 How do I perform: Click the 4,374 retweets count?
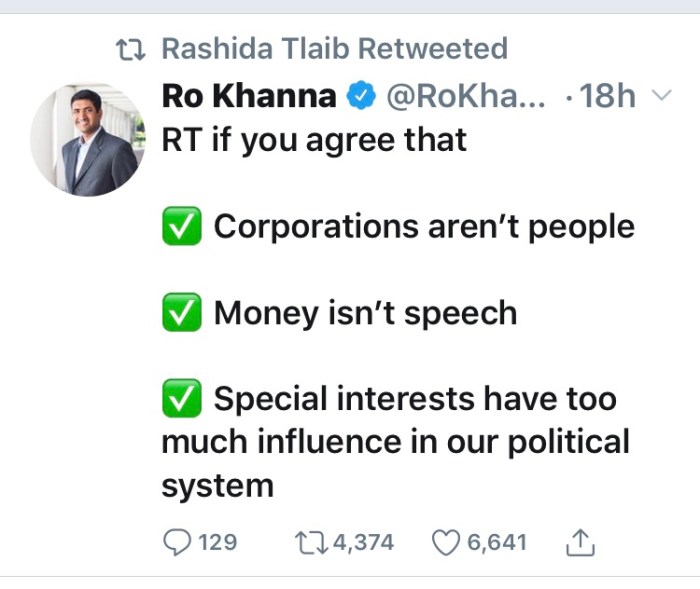[x=361, y=542]
